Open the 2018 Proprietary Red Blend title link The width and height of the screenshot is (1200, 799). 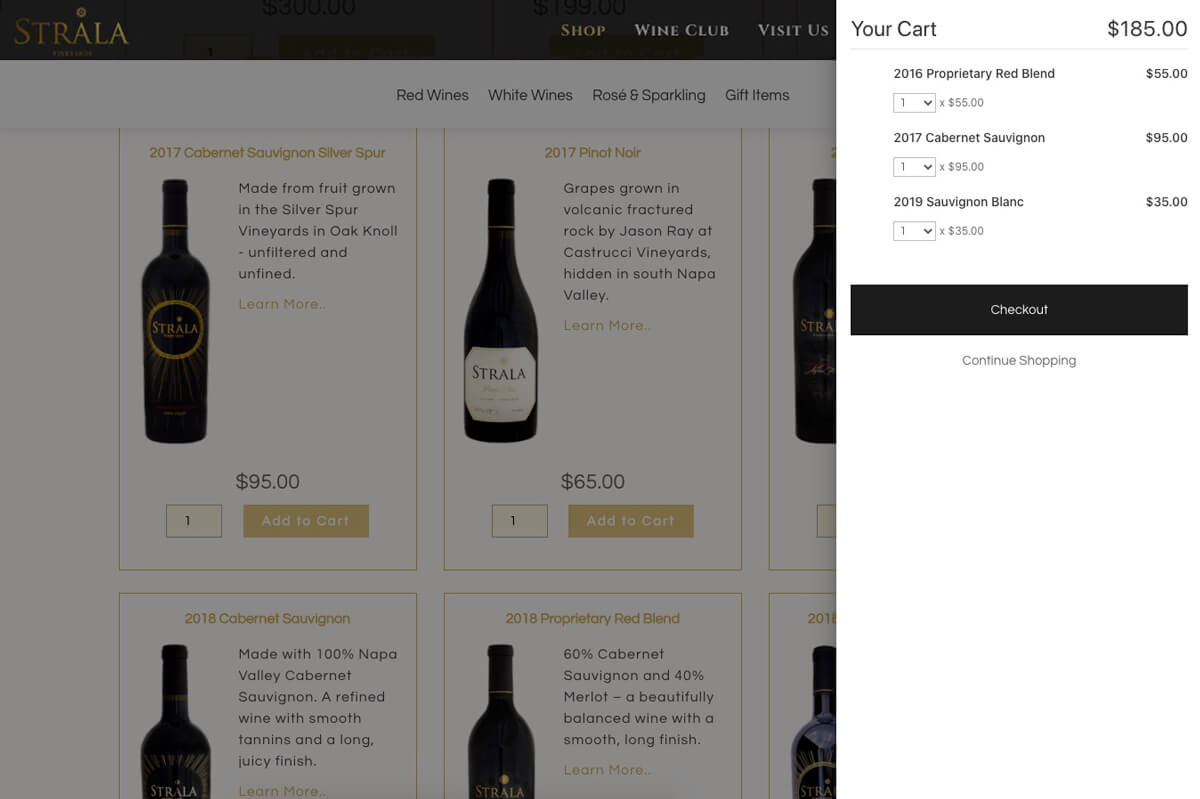(592, 618)
